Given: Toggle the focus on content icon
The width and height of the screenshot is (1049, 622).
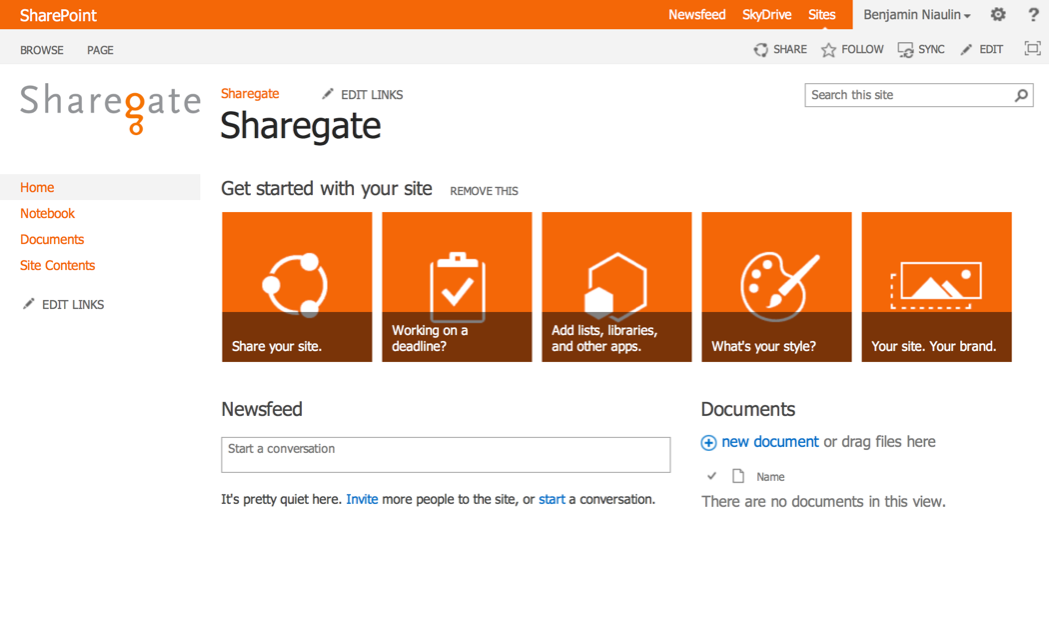Looking at the screenshot, I should tap(1032, 48).
